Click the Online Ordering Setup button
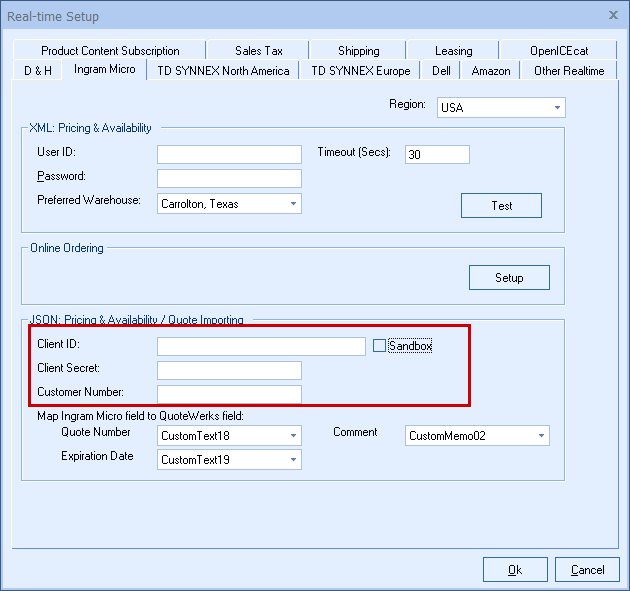The image size is (630, 591). (509, 277)
